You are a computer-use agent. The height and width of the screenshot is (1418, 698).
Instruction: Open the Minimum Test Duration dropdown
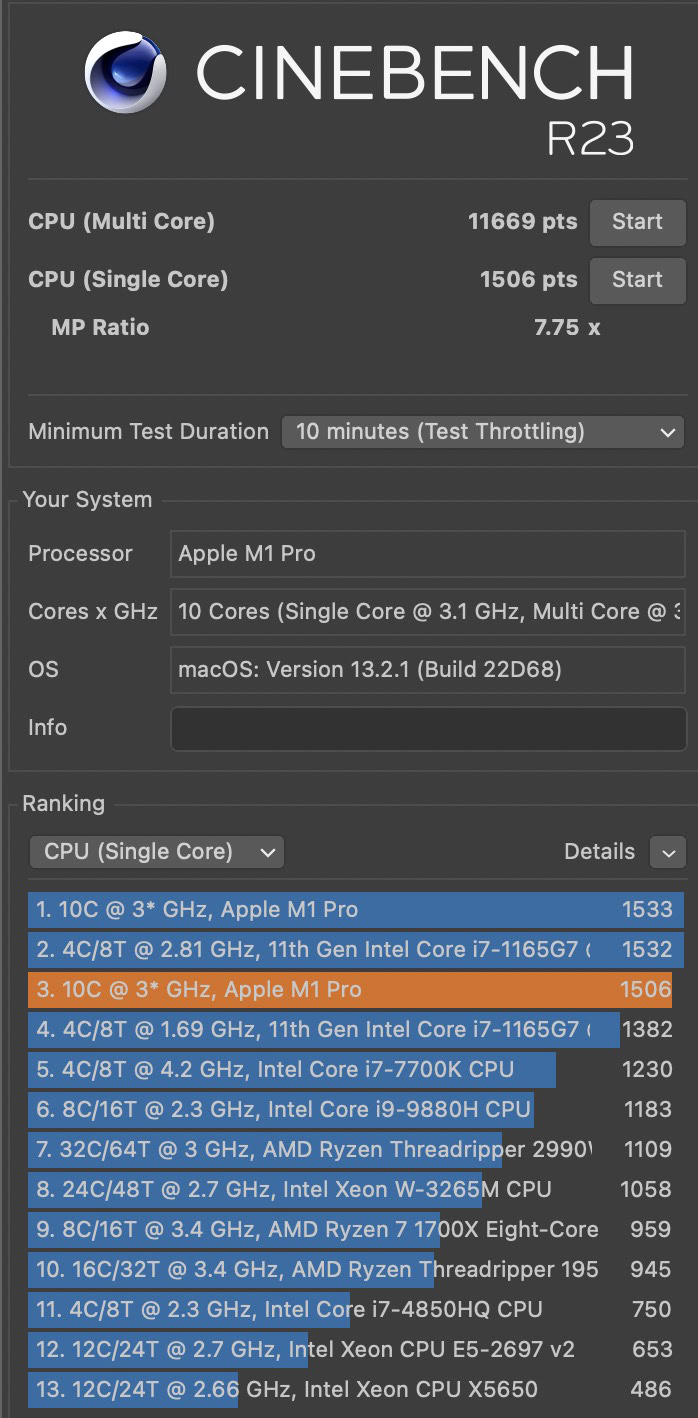coord(483,432)
